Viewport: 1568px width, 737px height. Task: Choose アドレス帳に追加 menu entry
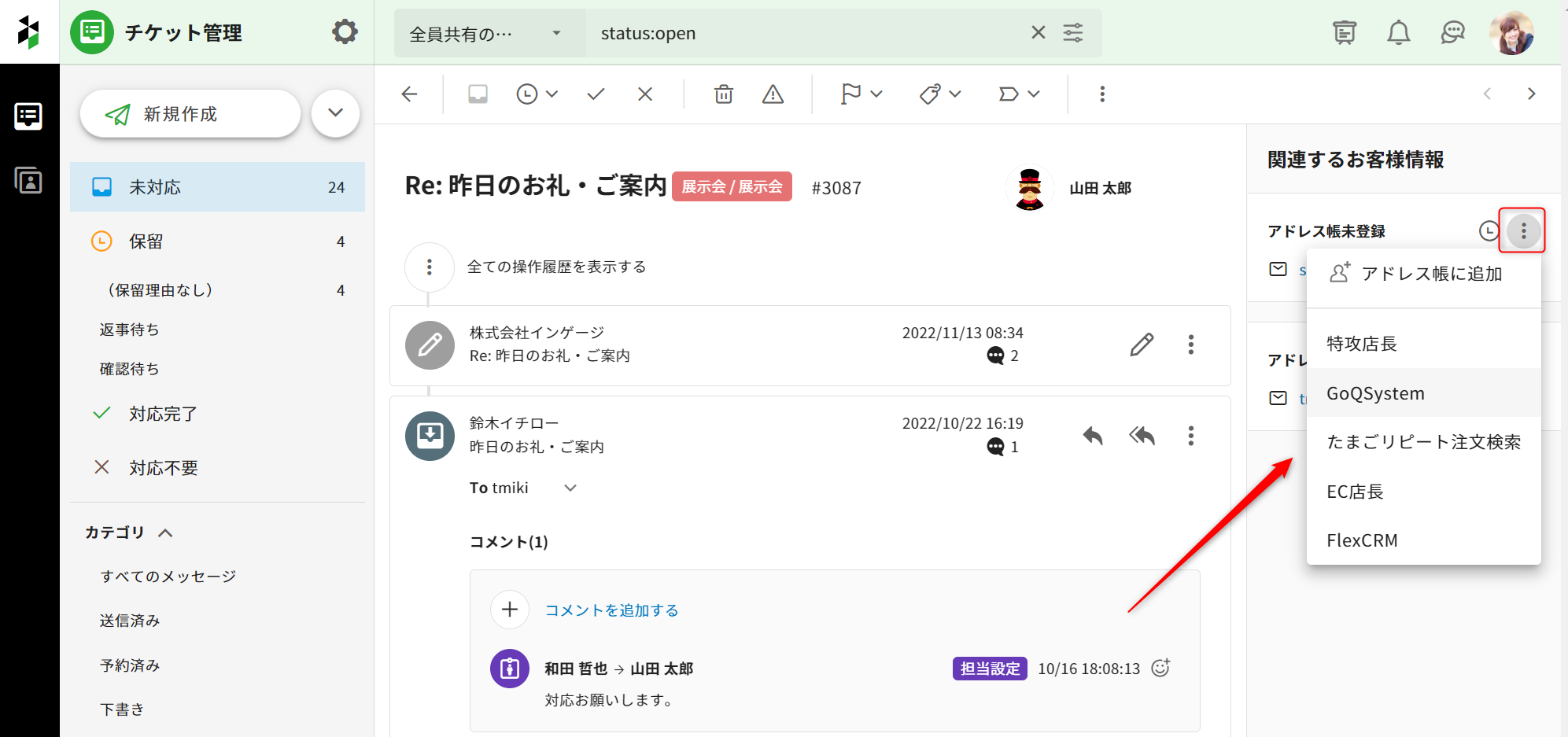tap(1430, 274)
